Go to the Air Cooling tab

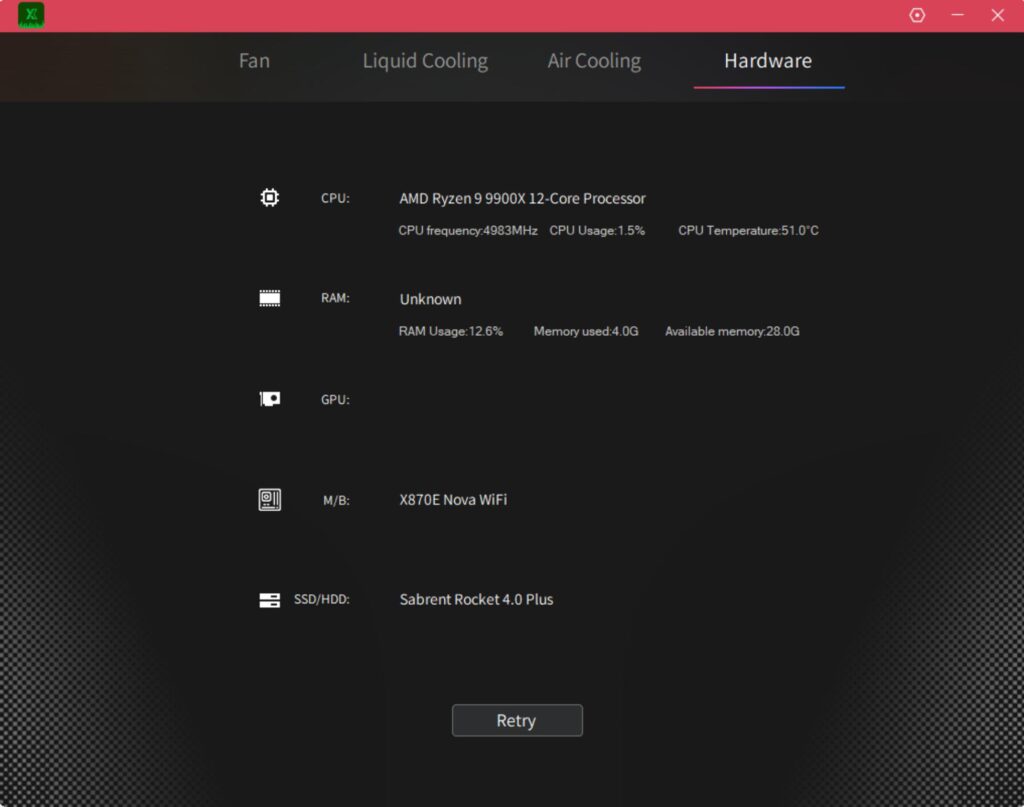coord(594,61)
